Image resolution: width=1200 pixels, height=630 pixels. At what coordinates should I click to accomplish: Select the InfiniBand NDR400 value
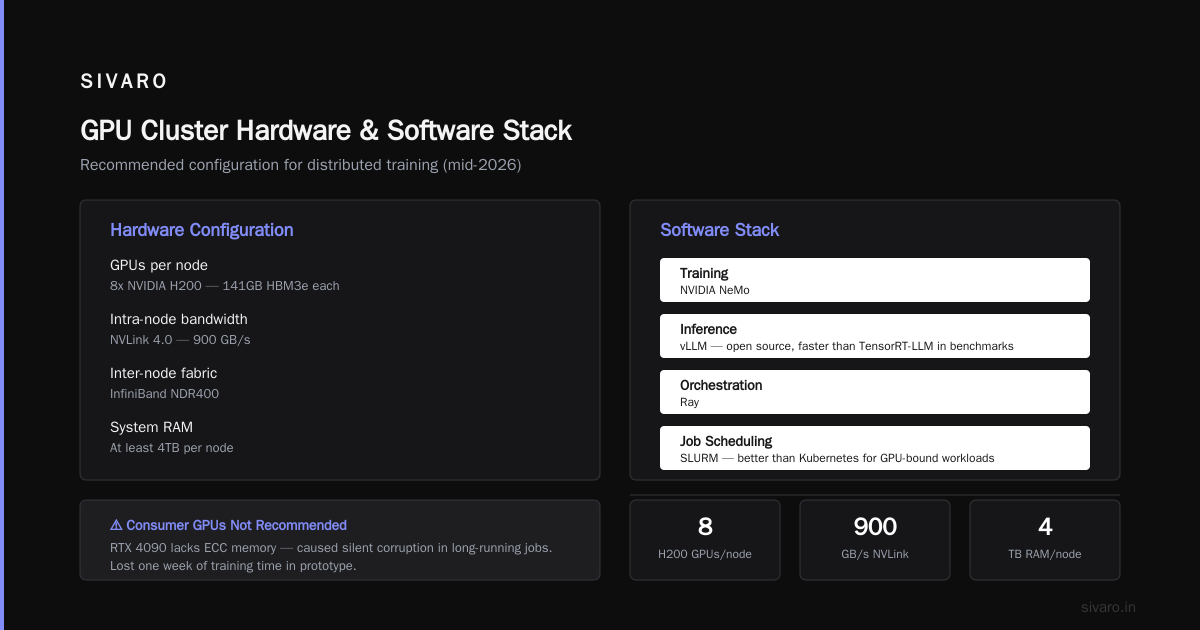(x=164, y=394)
